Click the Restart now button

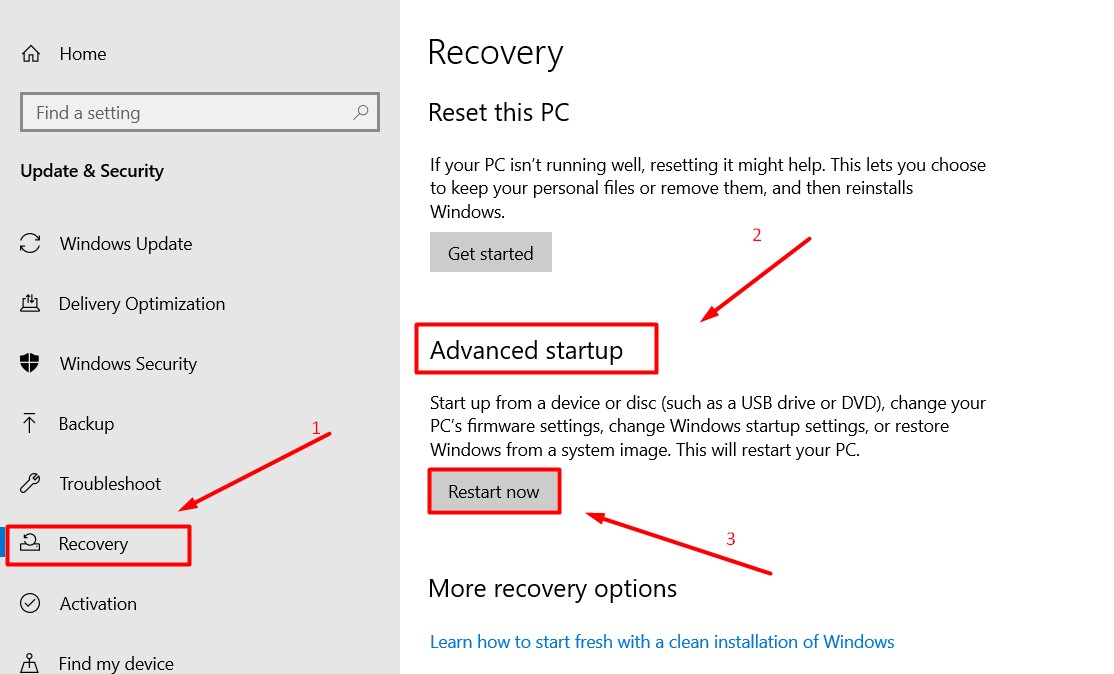coord(494,491)
